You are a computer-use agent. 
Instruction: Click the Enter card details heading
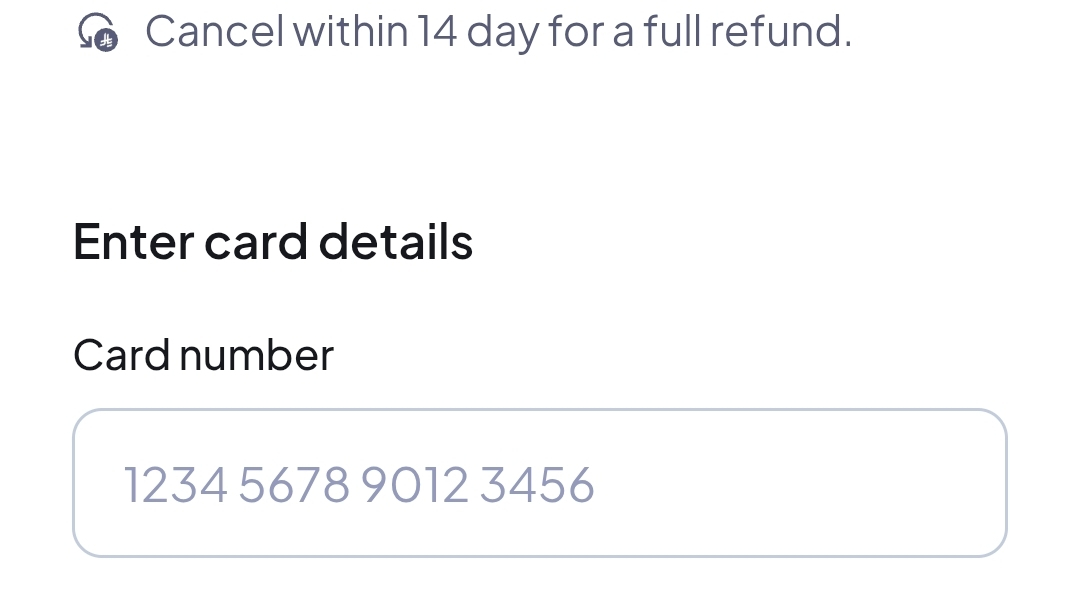pyautogui.click(x=273, y=242)
